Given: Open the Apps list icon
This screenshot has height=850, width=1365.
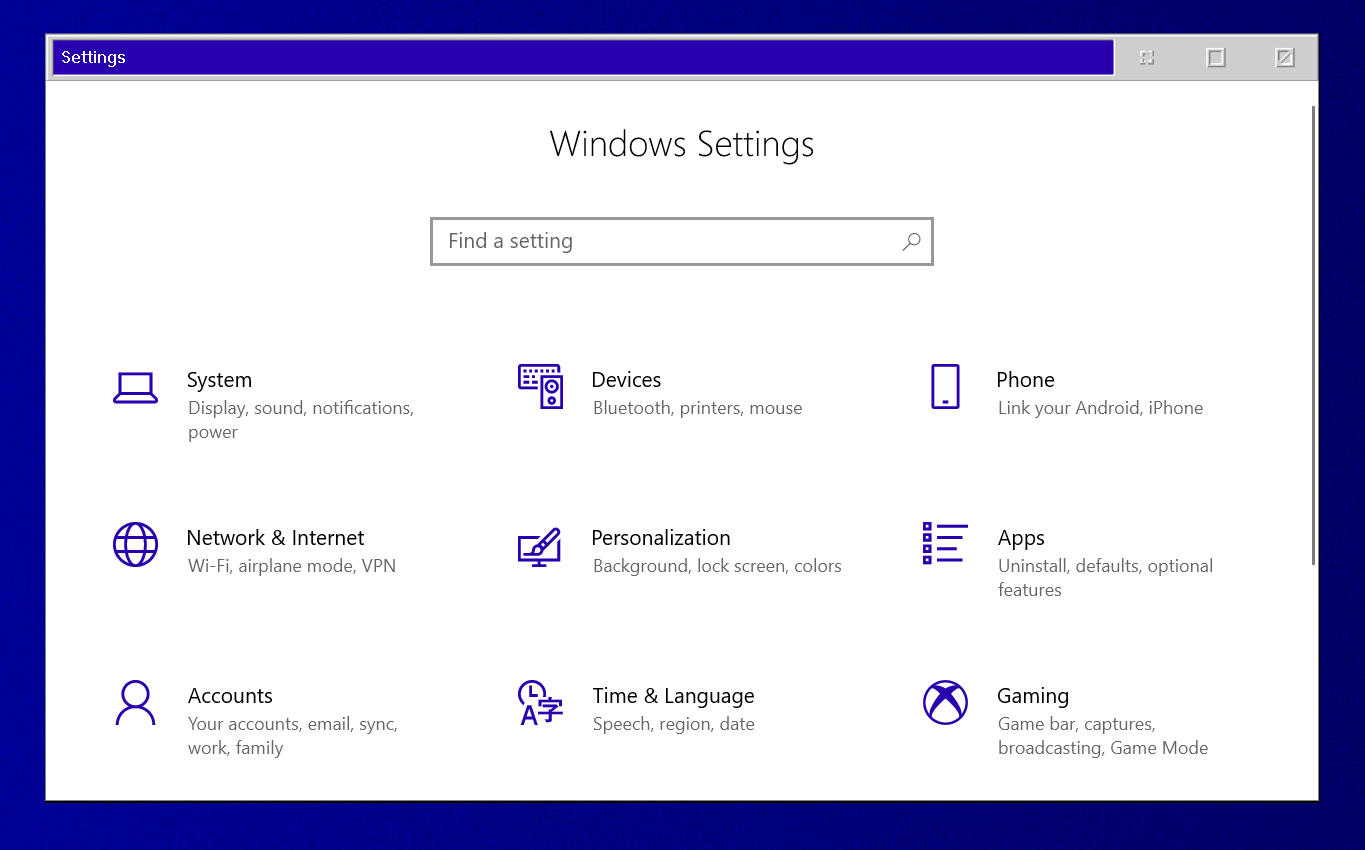Looking at the screenshot, I should click(945, 543).
